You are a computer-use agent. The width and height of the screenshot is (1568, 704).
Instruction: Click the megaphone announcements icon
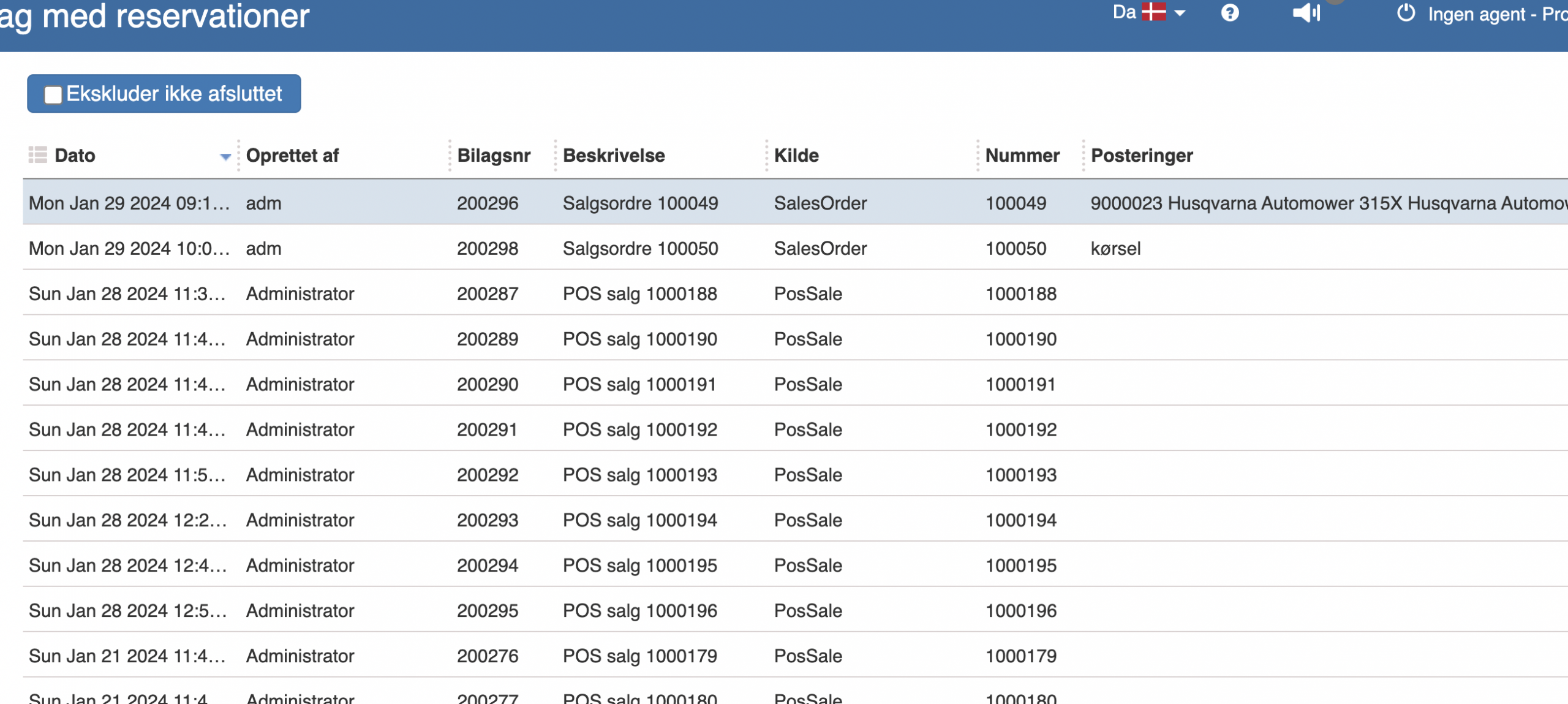pyautogui.click(x=1306, y=13)
